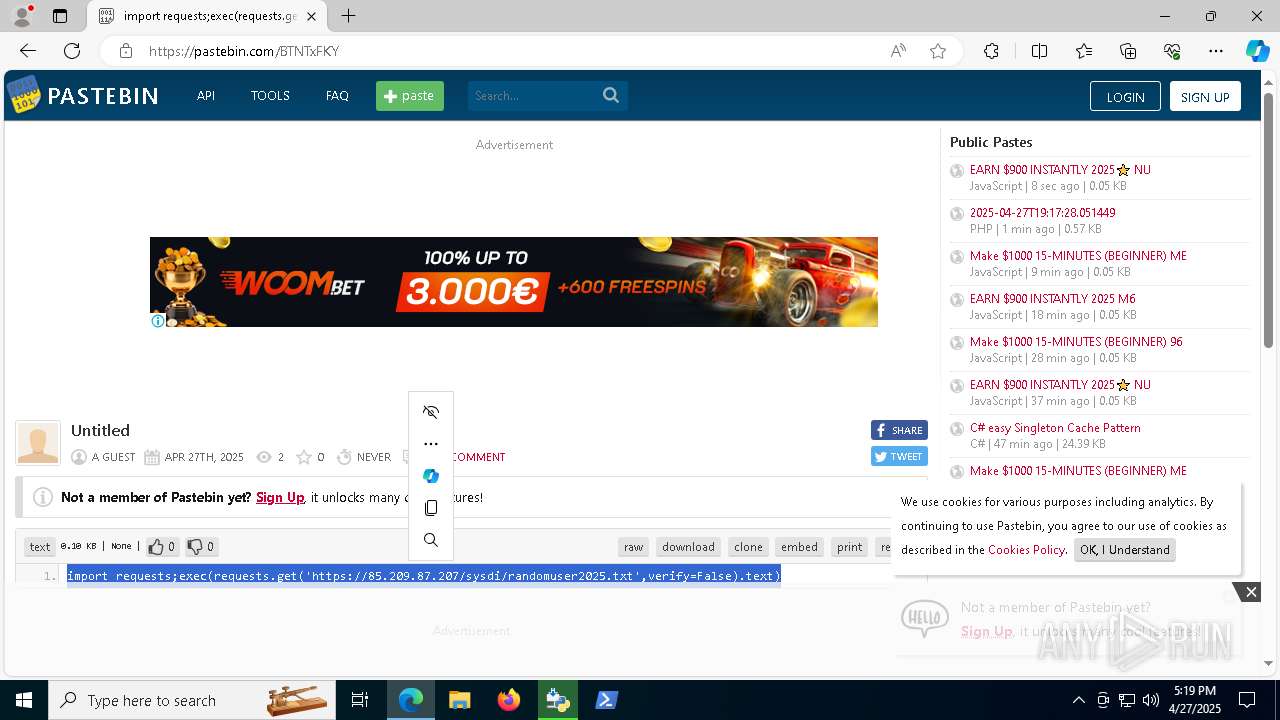Viewport: 1280px width, 720px height.
Task: View site information lock icon
Action: pos(125,51)
